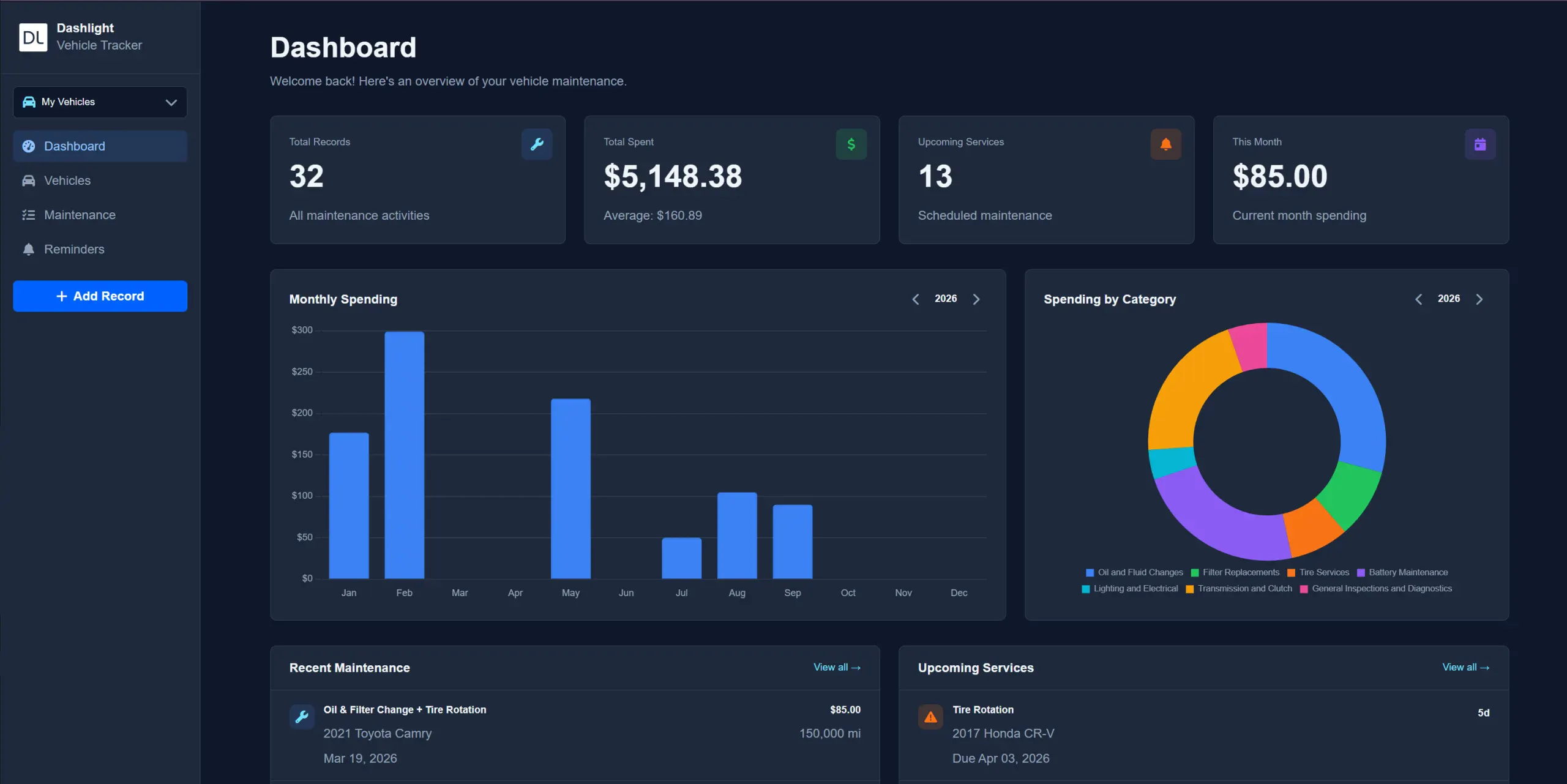
Task: Click the Jan bar in Monthly Spending chart
Action: pos(349,506)
